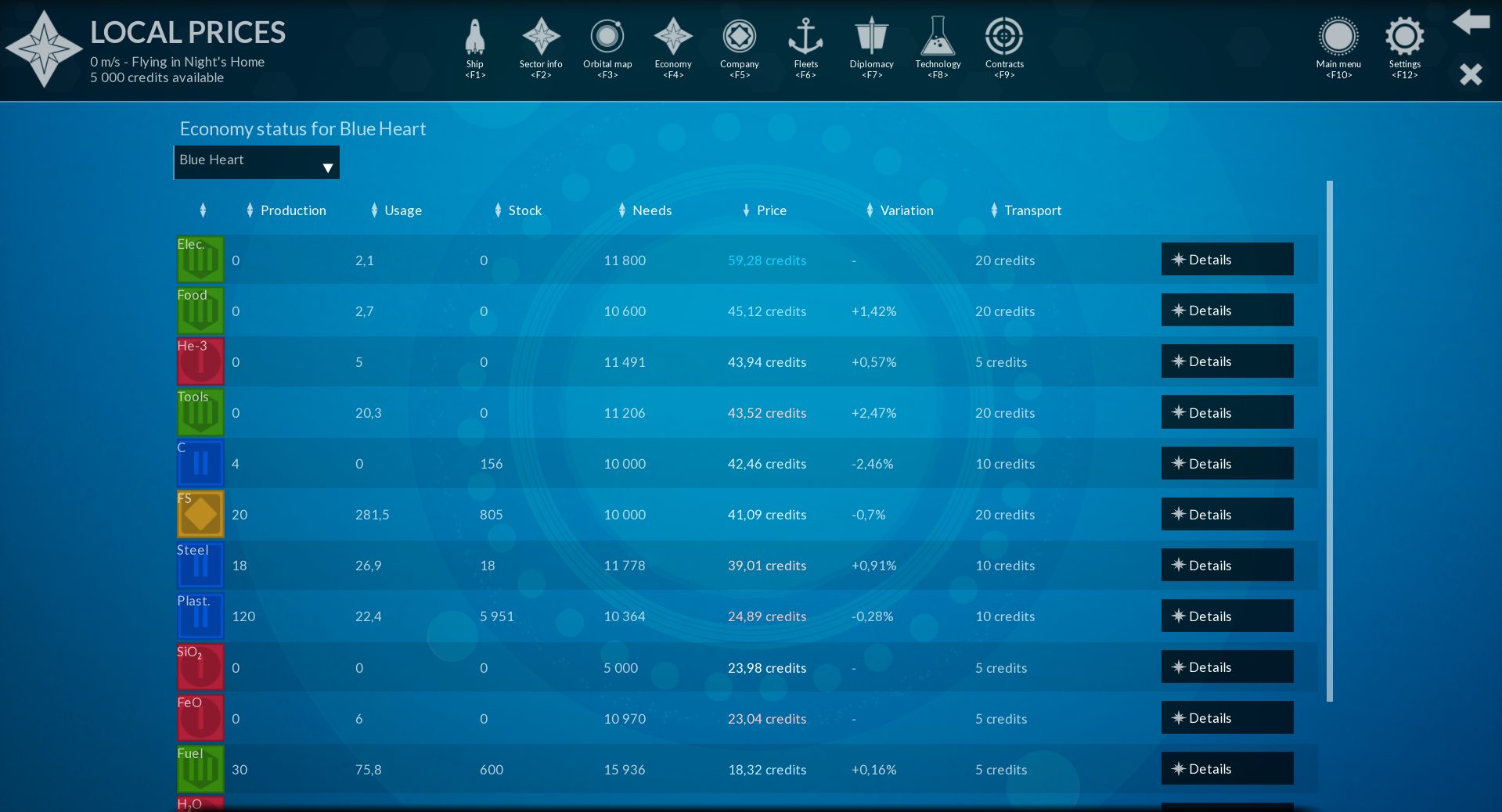Show Details for He-3 row
Viewport: 1502px width, 812px height.
tap(1227, 361)
